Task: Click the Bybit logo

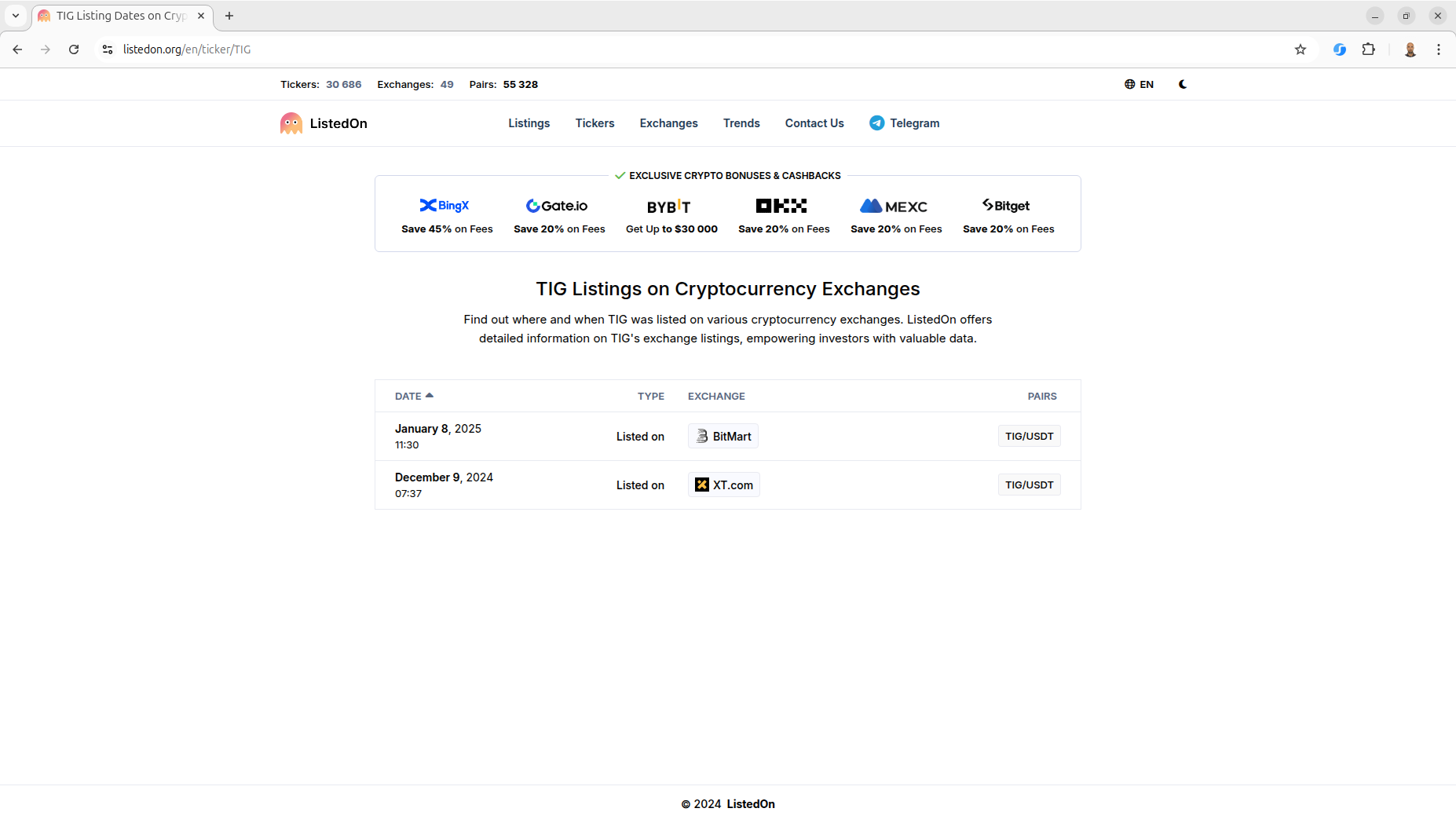Action: click(669, 207)
